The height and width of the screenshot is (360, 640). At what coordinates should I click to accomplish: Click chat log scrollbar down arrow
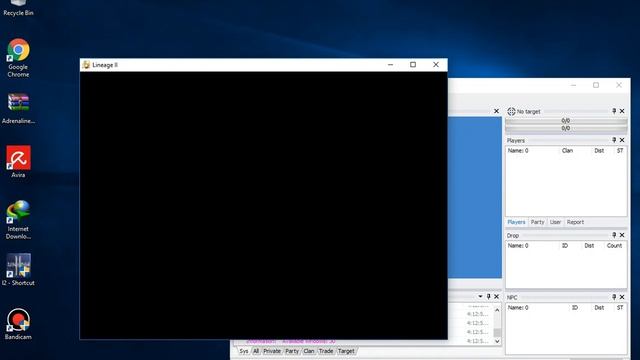[497, 341]
